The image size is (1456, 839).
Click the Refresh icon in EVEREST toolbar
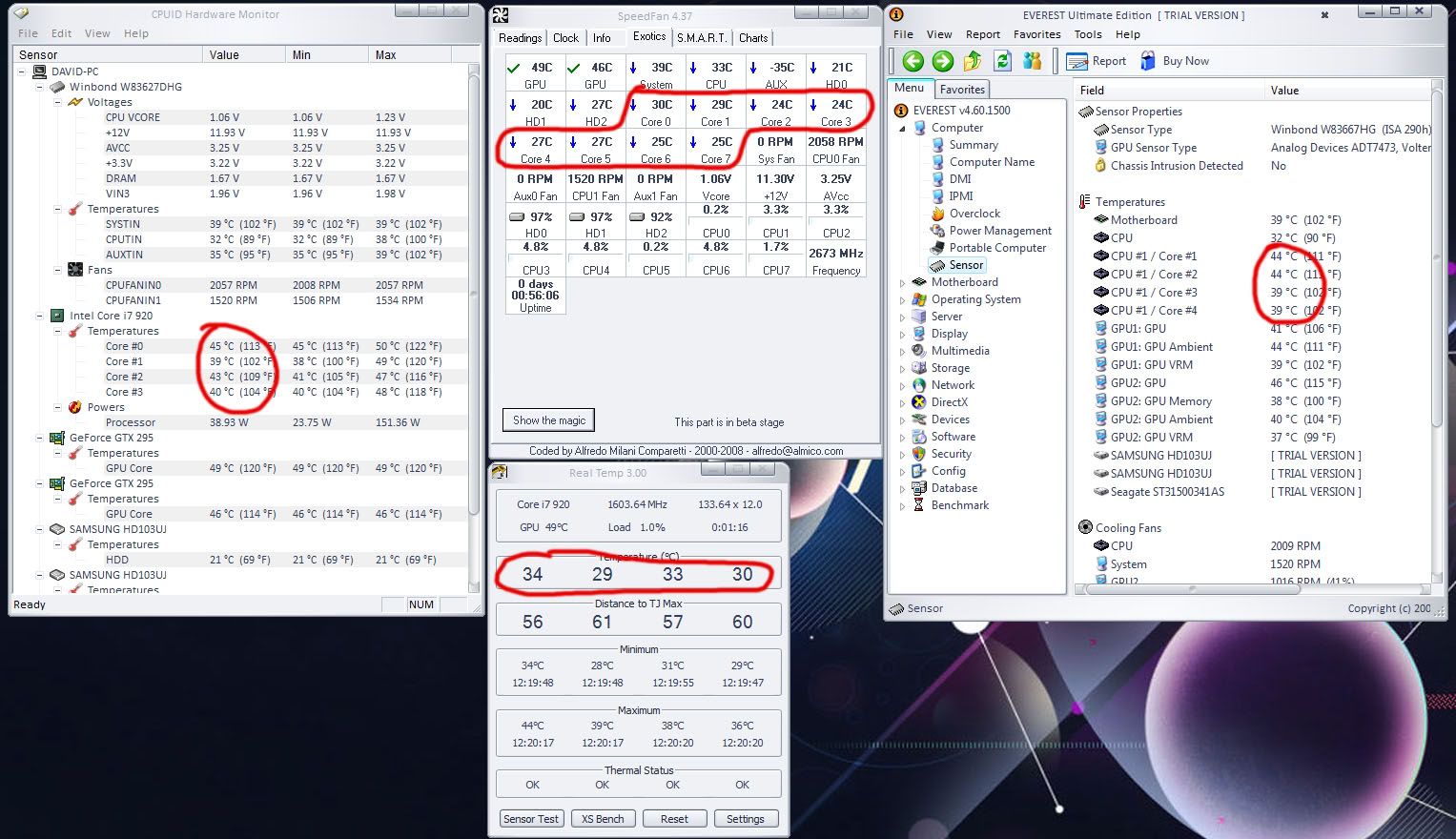click(1002, 61)
